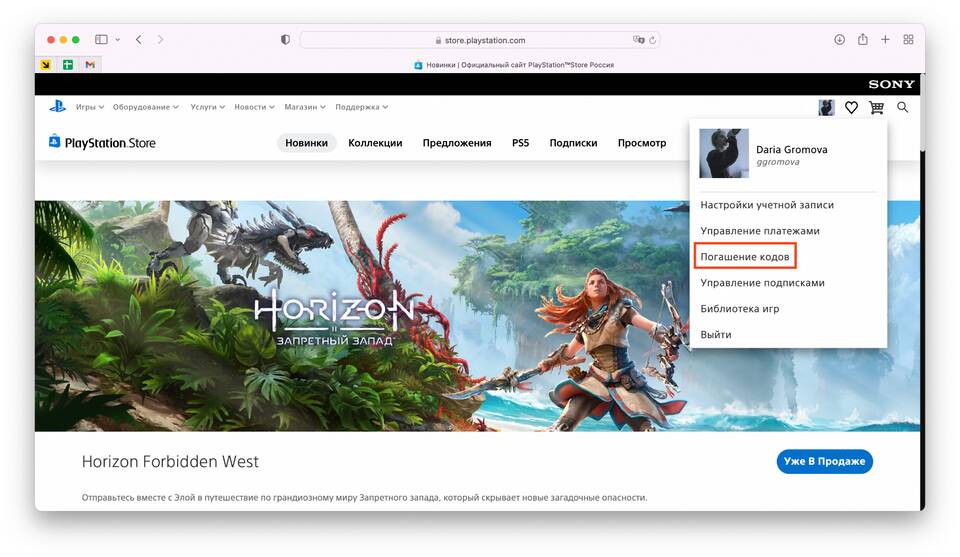Click Daria Gromova profile picture in menu
This screenshot has width=960, height=557.
(x=724, y=153)
